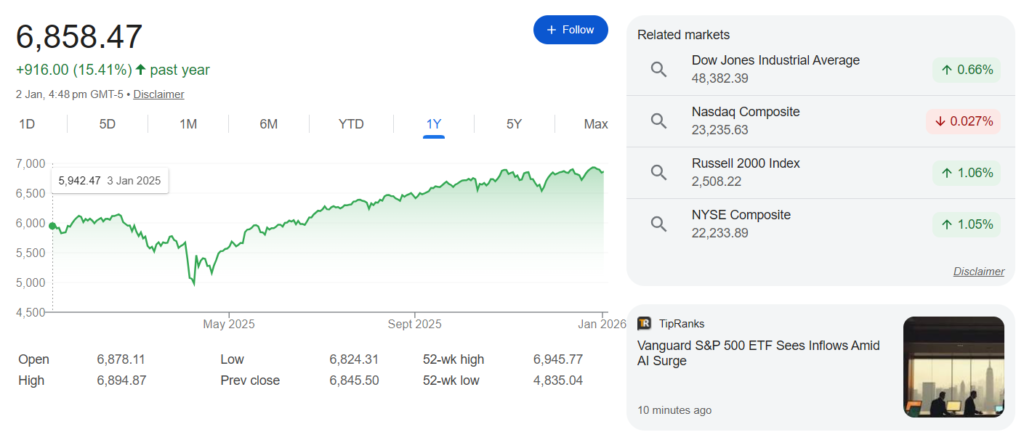The width and height of the screenshot is (1024, 448).
Task: Click search icon beside Russell 2000 Index
Action: point(658,172)
